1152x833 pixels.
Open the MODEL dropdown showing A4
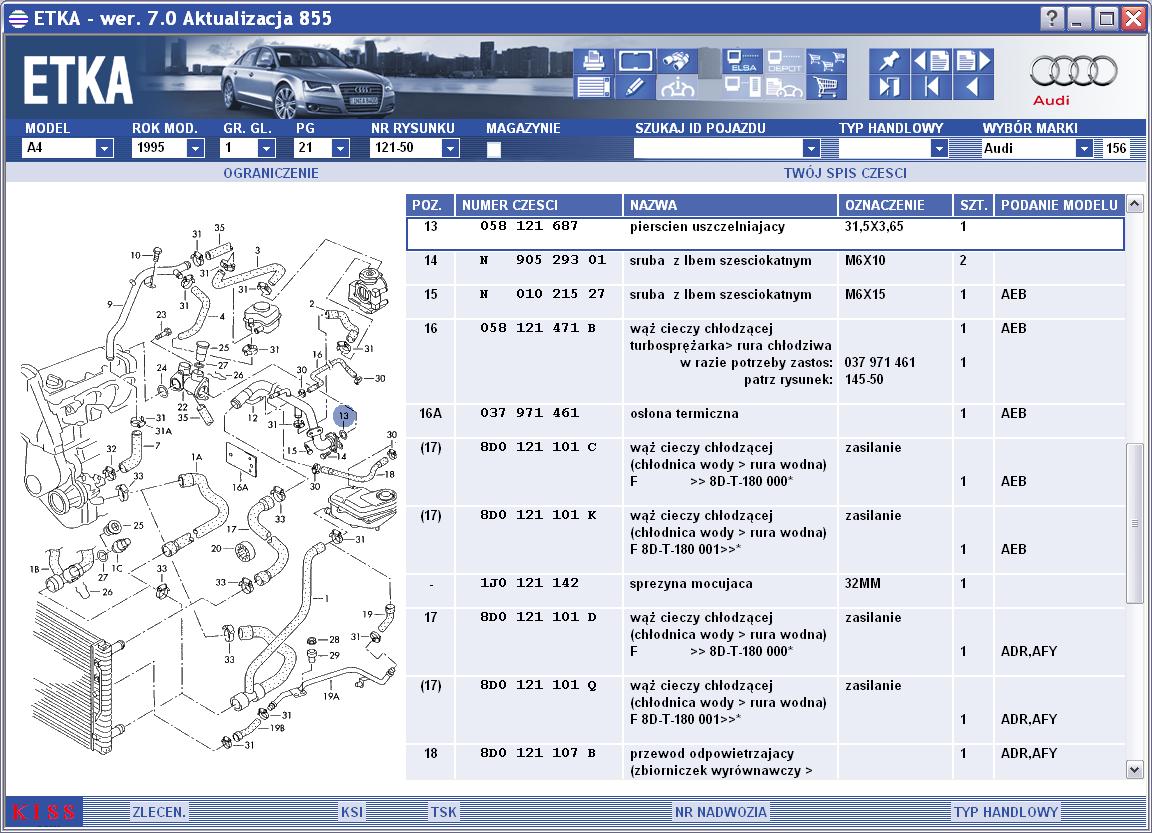pos(104,148)
